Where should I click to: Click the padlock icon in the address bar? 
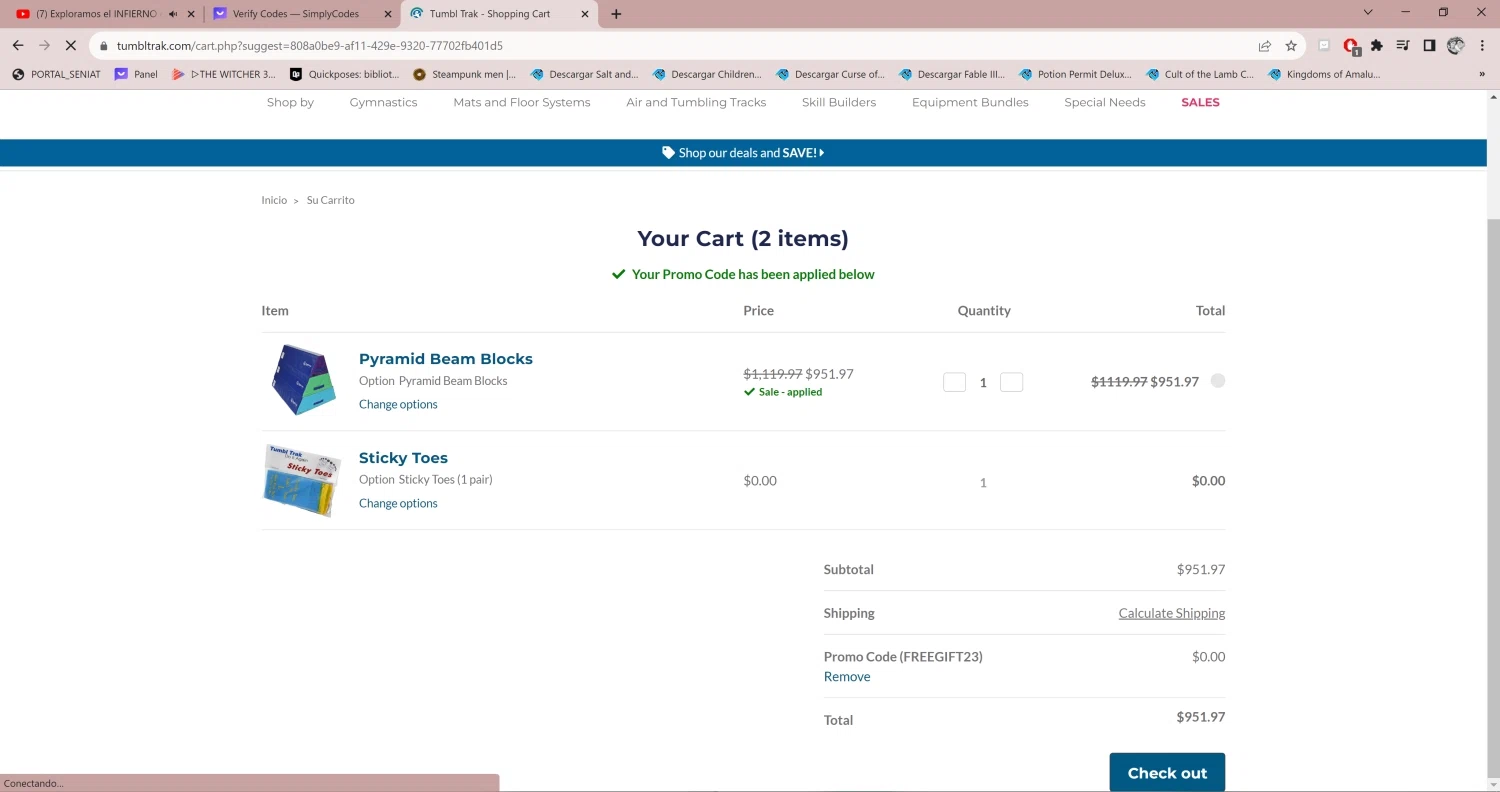(x=103, y=46)
